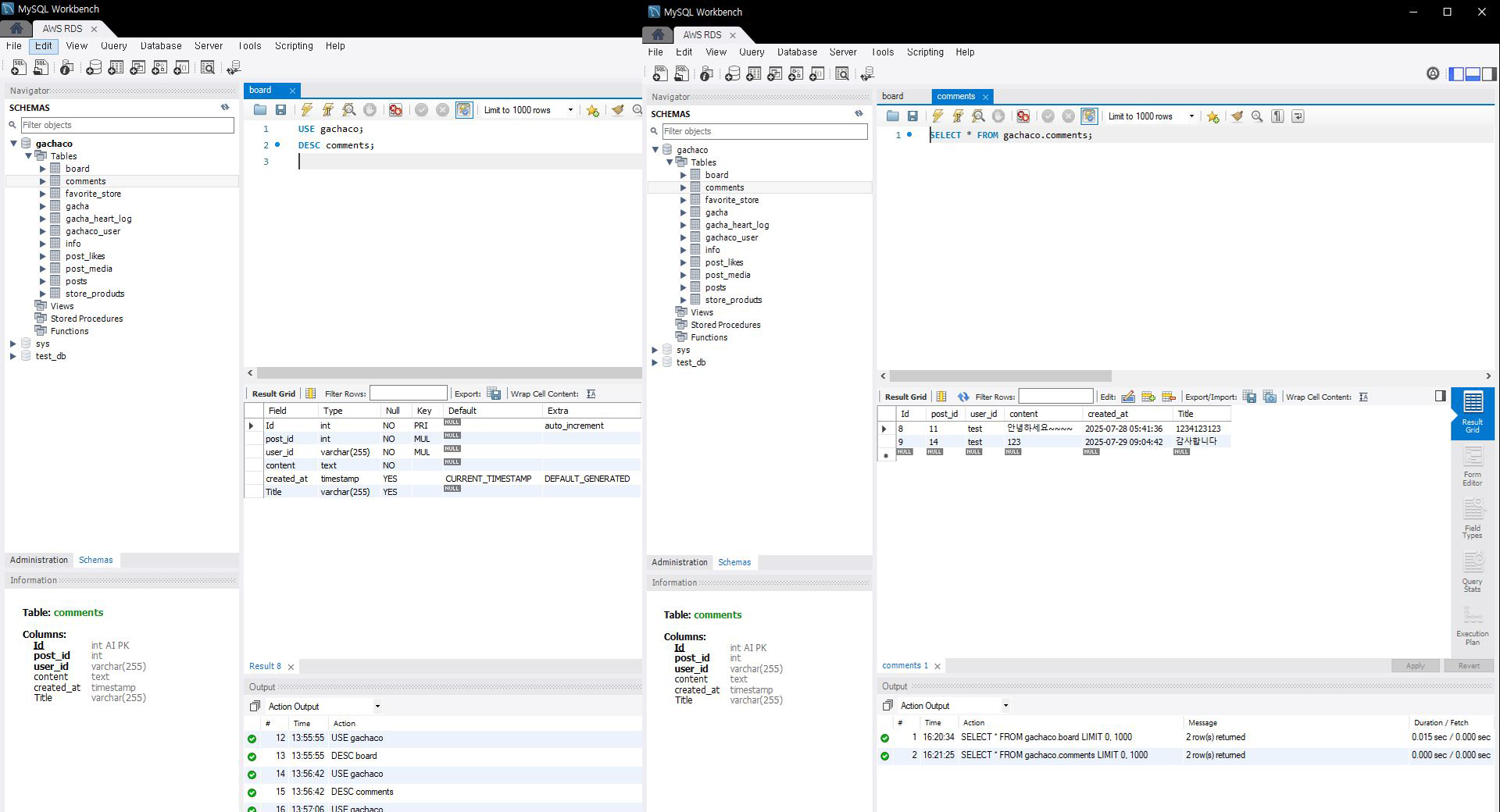Add to favorites star icon in left window

(x=593, y=110)
